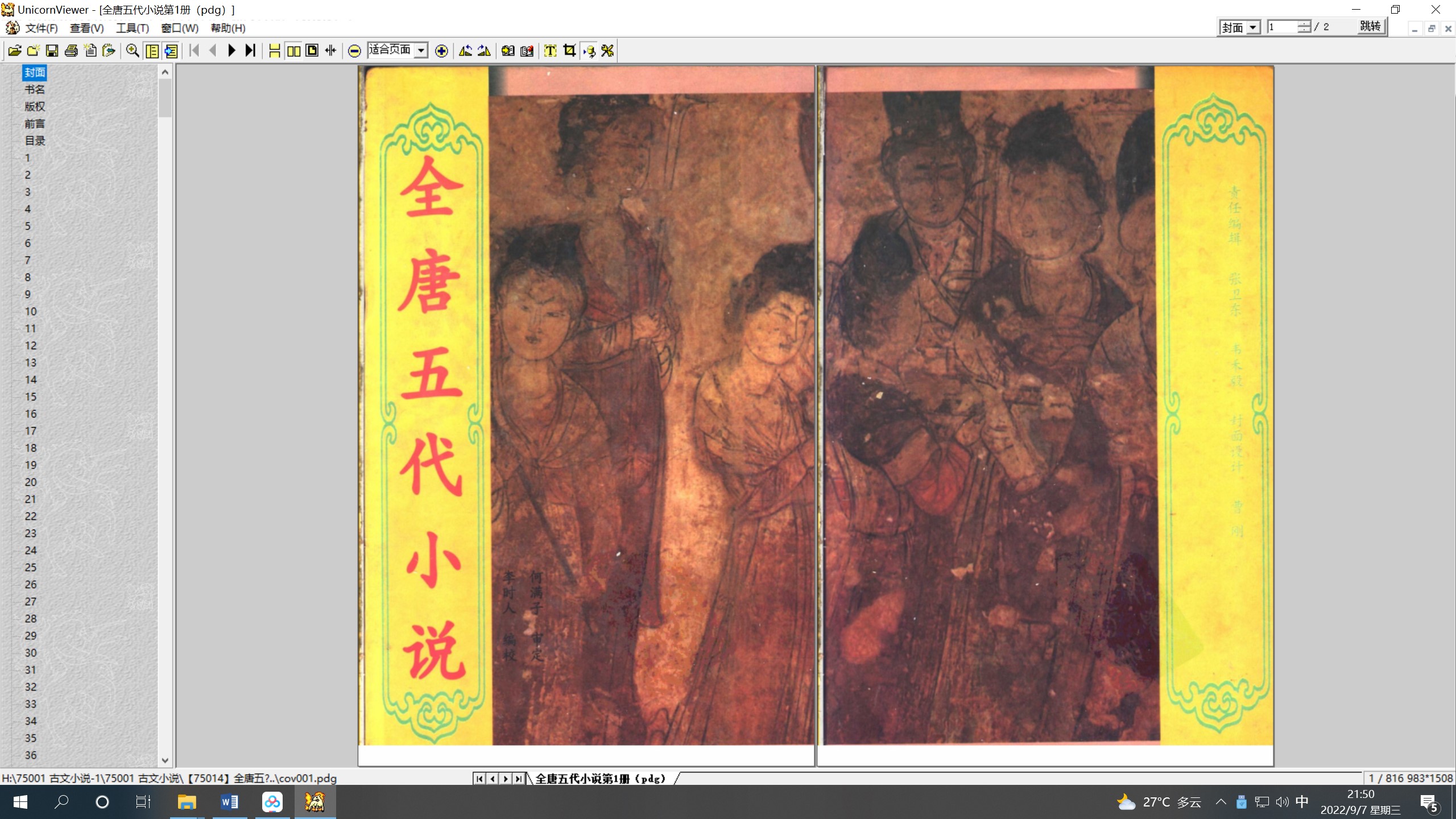Click last-tab navigation arrow at bottom
1456x819 pixels.
518,778
